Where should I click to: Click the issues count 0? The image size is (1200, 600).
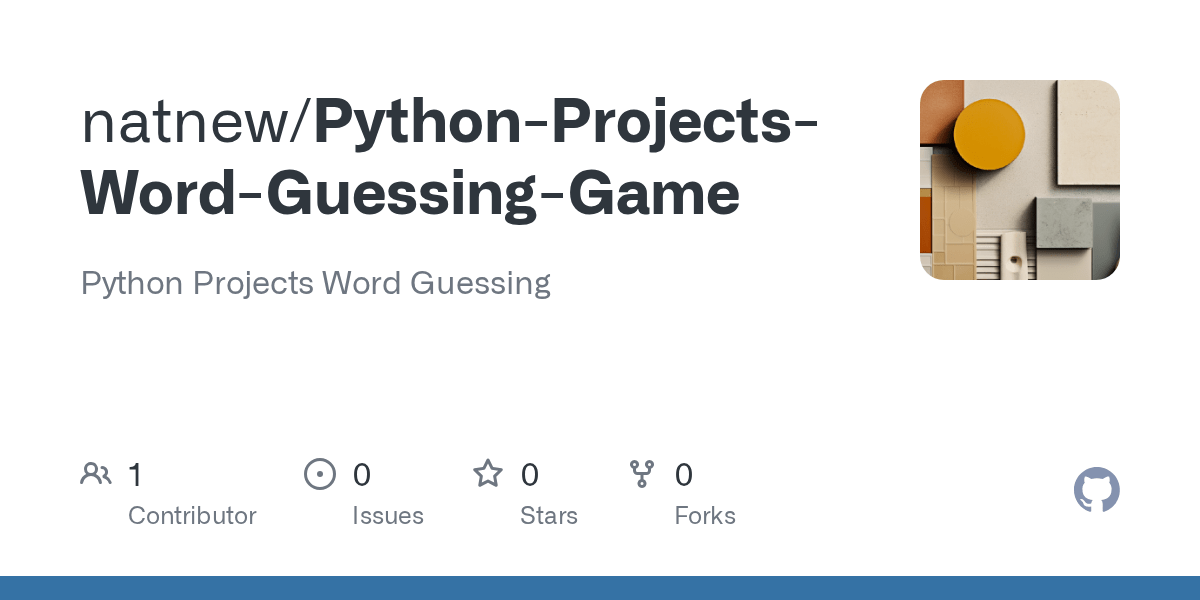(x=362, y=475)
